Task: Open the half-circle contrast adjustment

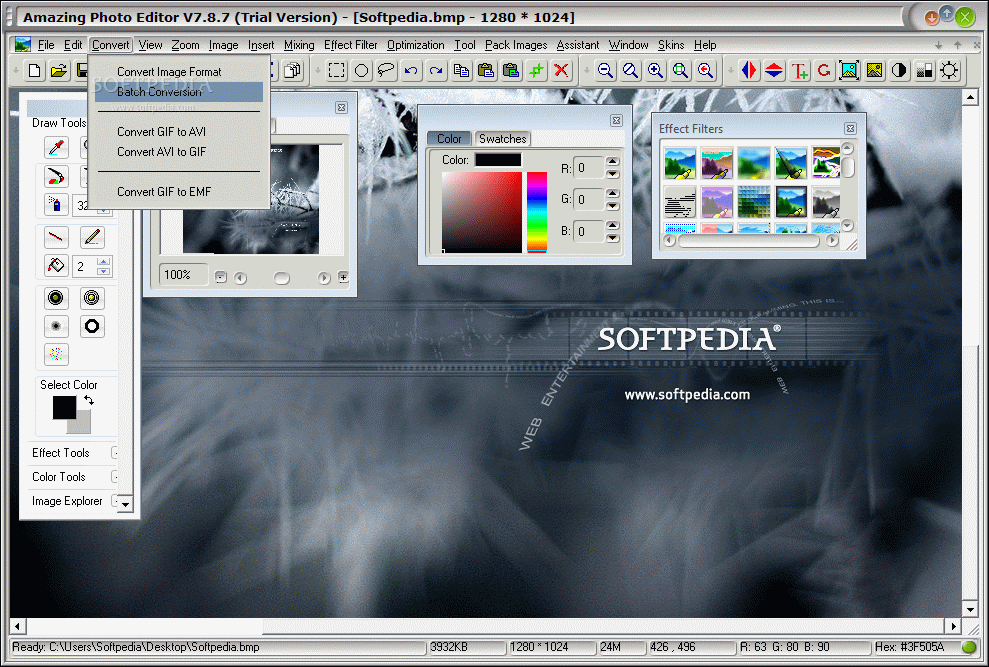Action: (x=899, y=70)
